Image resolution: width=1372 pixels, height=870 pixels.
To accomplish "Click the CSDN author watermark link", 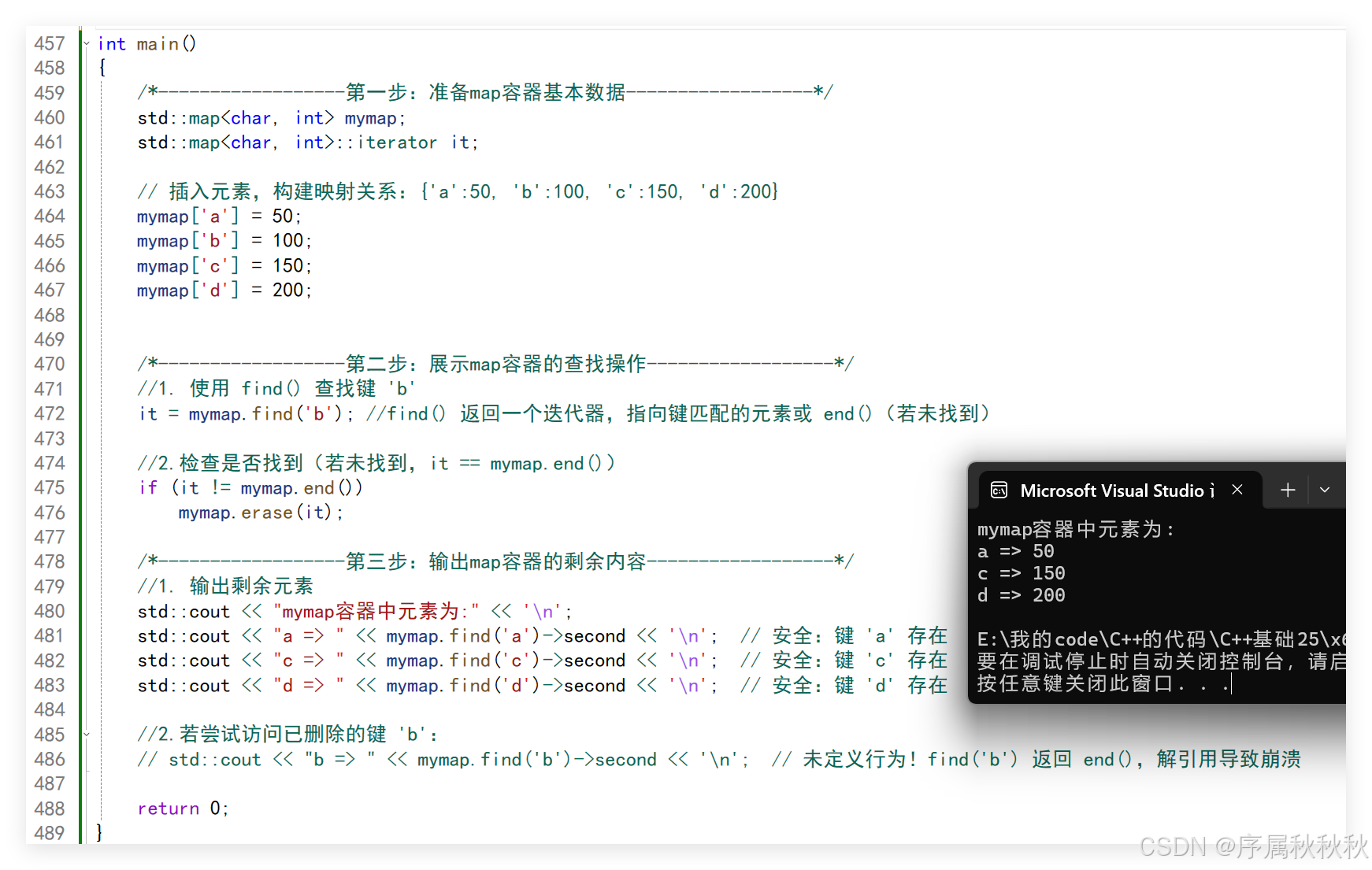I will 1252,849.
